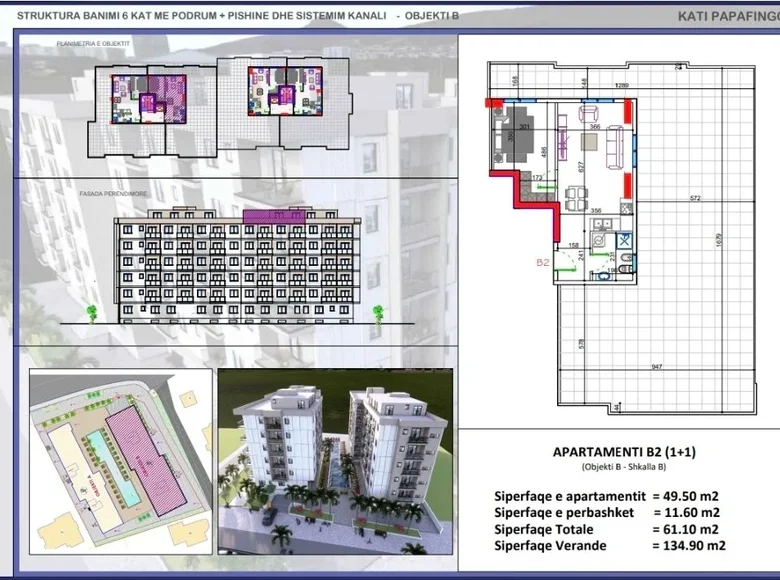This screenshot has width=780, height=580.
Task: Click the left green tree on facade
Action: tap(92, 312)
